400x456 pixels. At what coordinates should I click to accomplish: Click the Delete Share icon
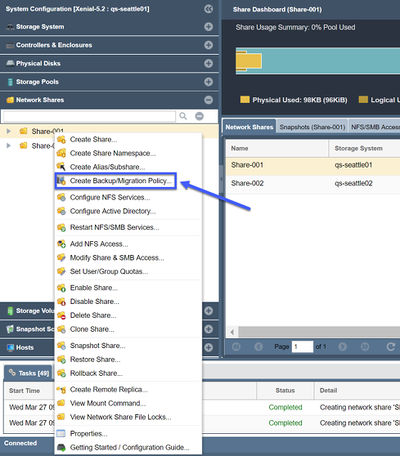tap(61, 315)
